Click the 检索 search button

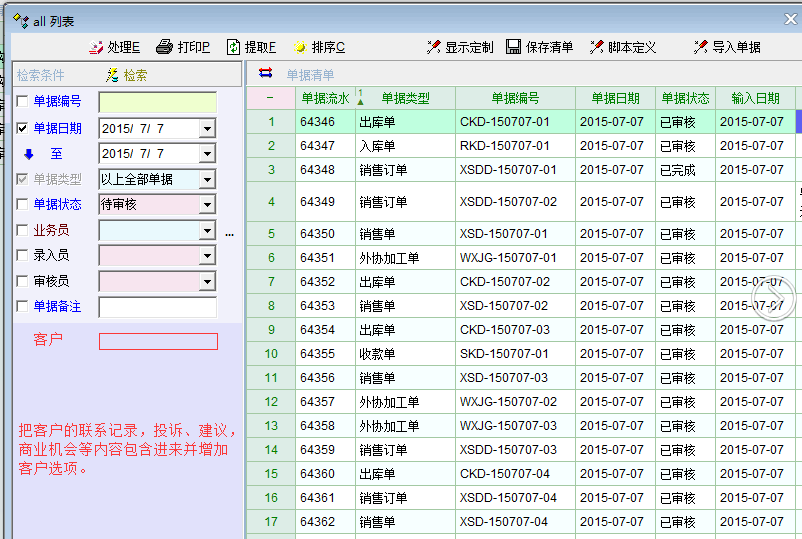click(128, 75)
